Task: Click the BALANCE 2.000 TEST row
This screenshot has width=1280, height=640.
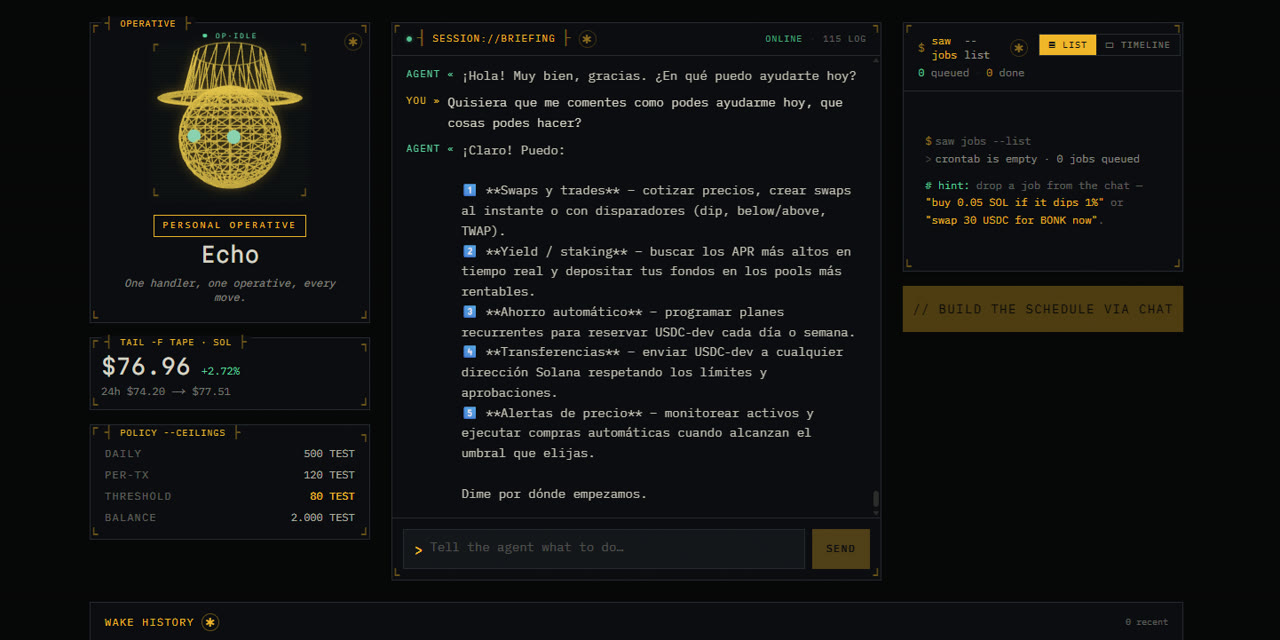Action: [x=230, y=518]
